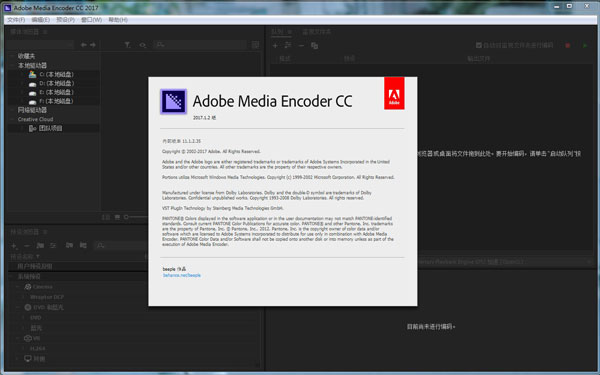This screenshot has height=375, width=600.
Task: Click the C: drive Windows icon
Action: (x=33, y=74)
